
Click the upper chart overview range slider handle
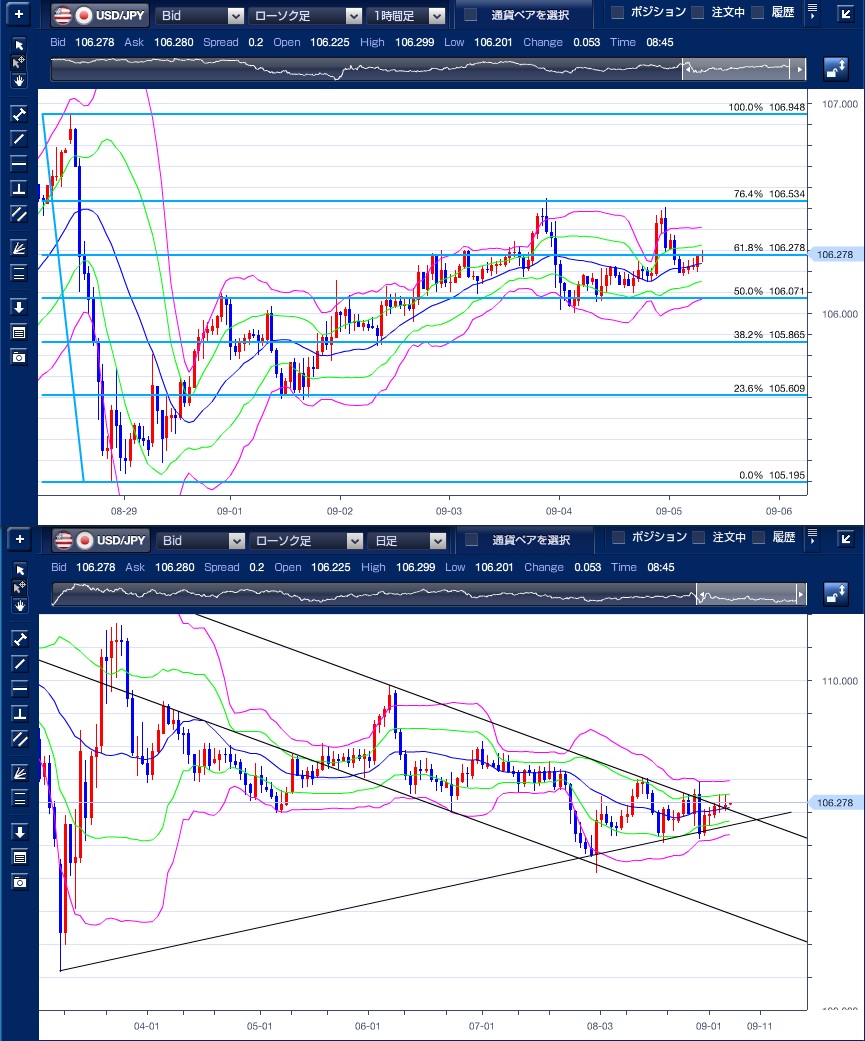[x=687, y=69]
